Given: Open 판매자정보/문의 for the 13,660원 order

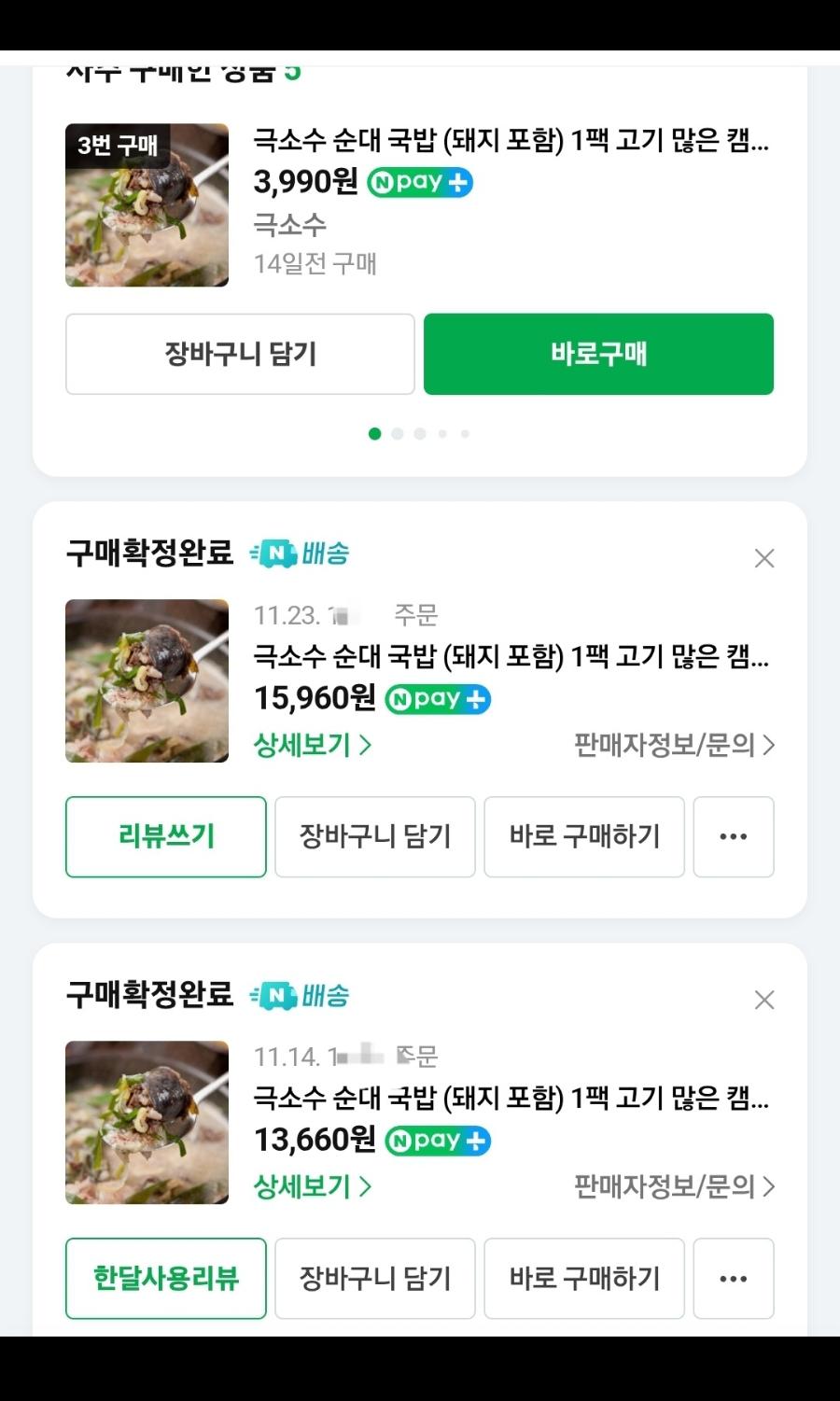Looking at the screenshot, I should coord(674,1186).
